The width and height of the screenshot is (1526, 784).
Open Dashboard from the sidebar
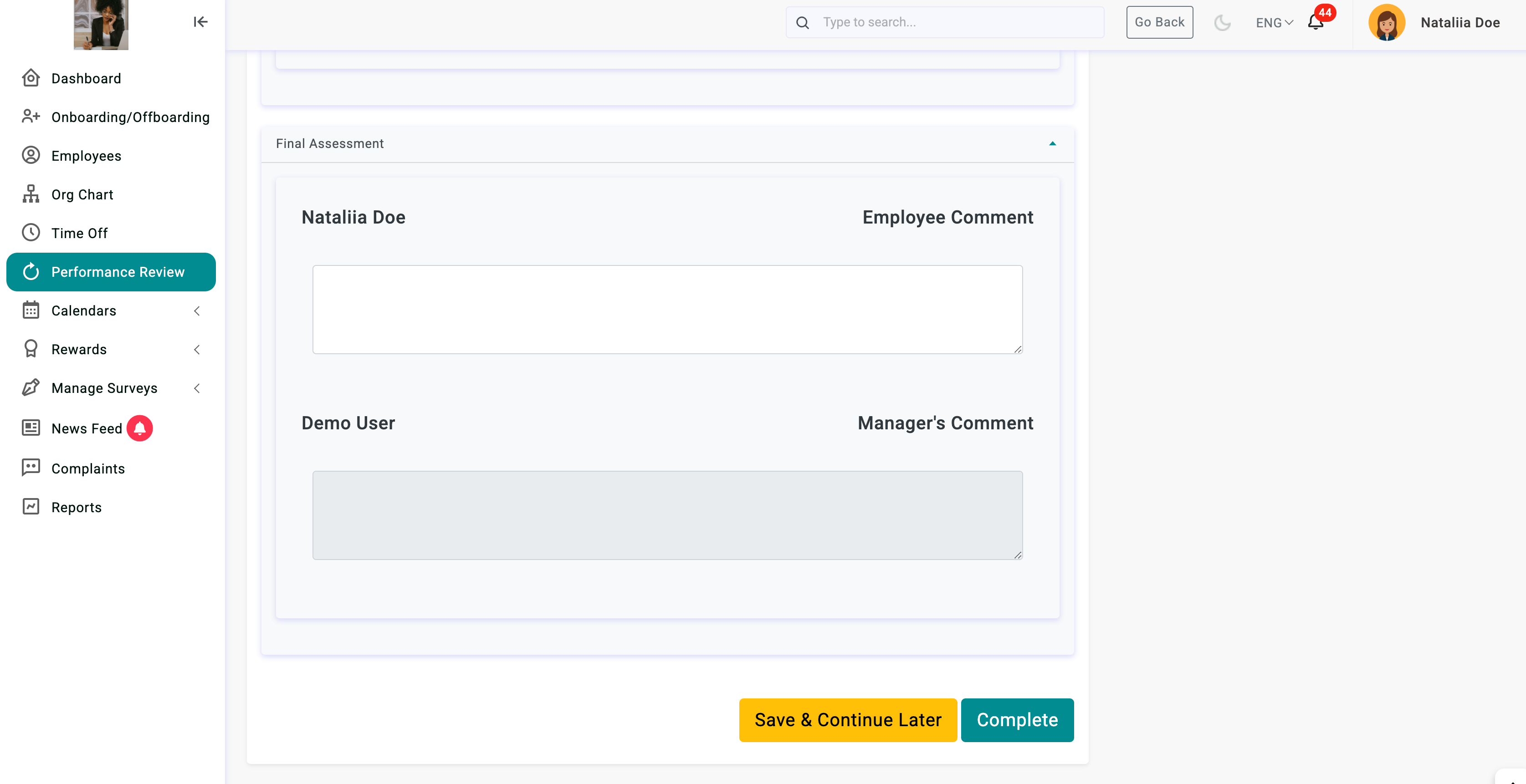pyautogui.click(x=111, y=78)
